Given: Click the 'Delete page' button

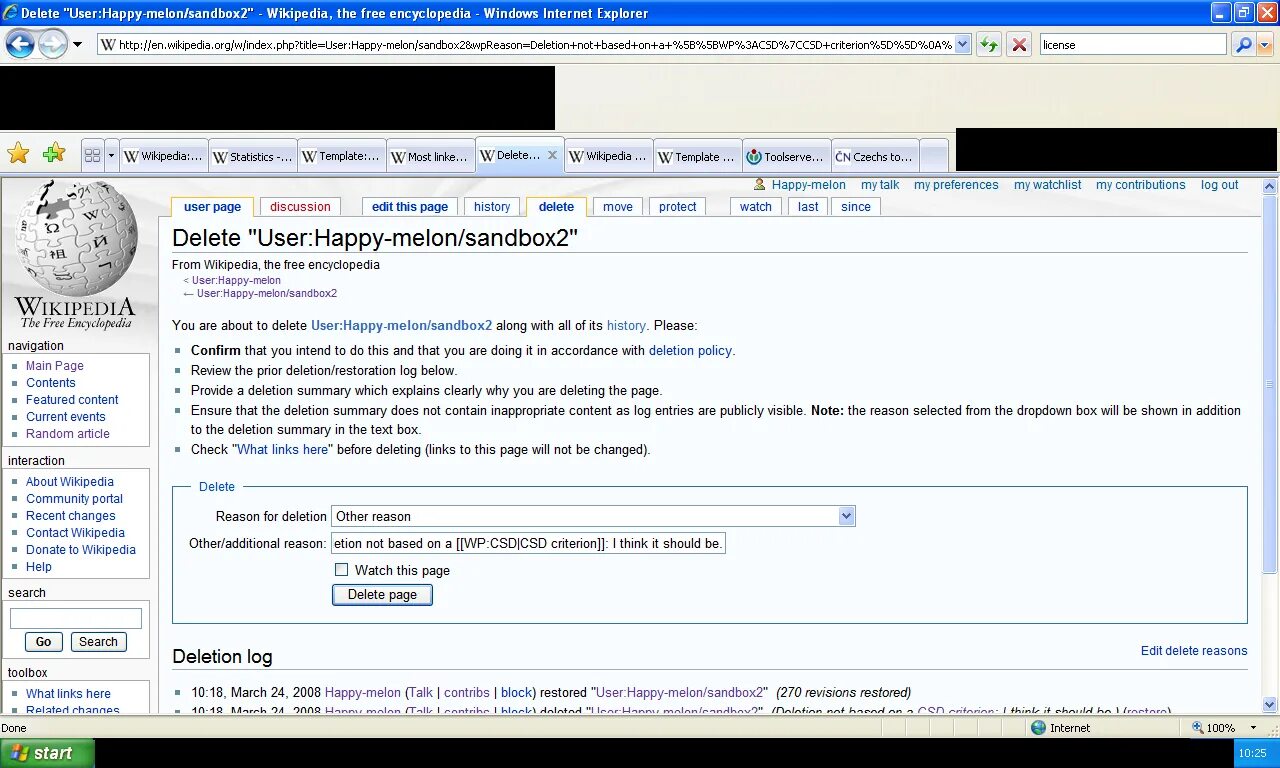Looking at the screenshot, I should point(382,594).
